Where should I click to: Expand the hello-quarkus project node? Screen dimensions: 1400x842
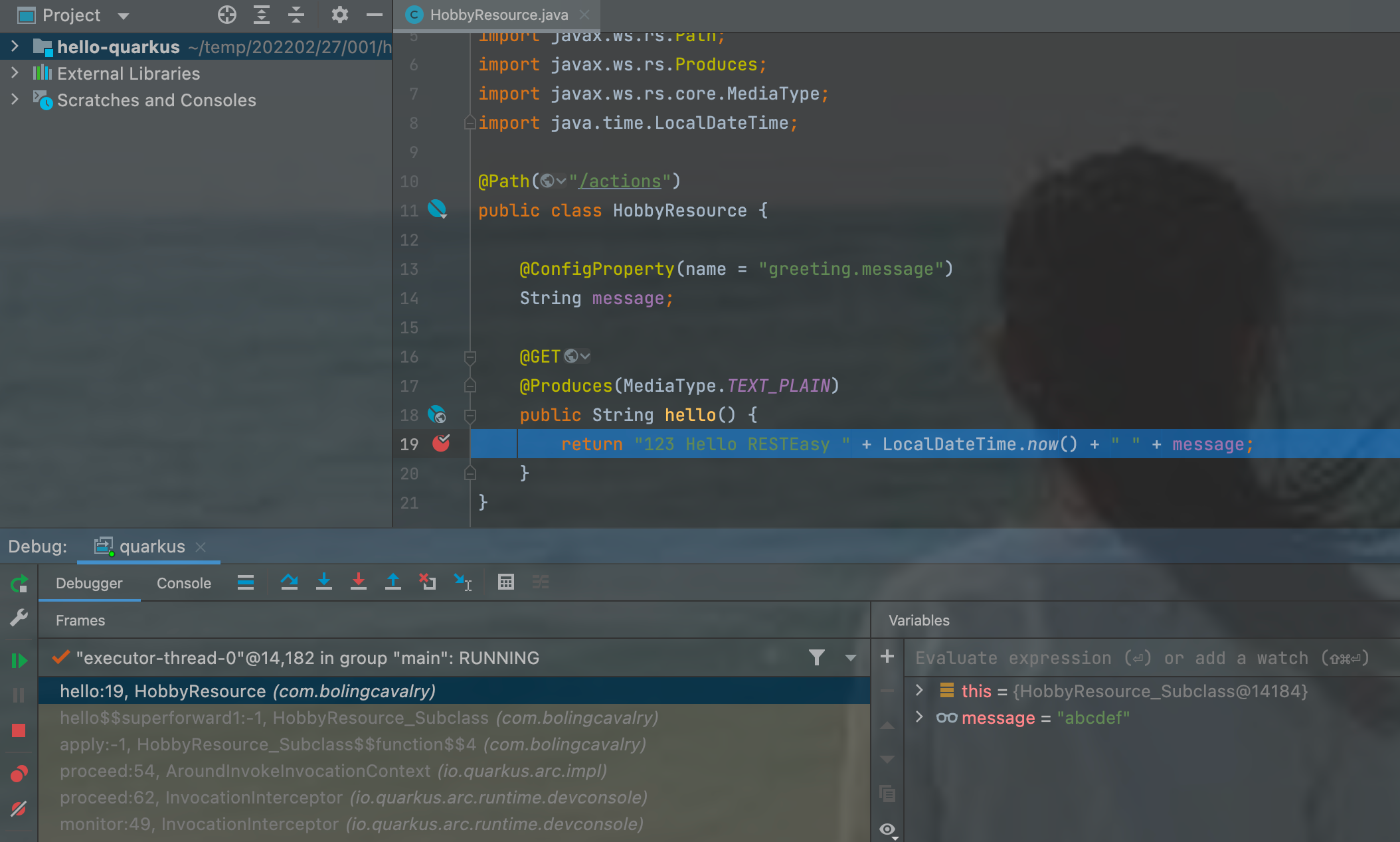coord(15,46)
